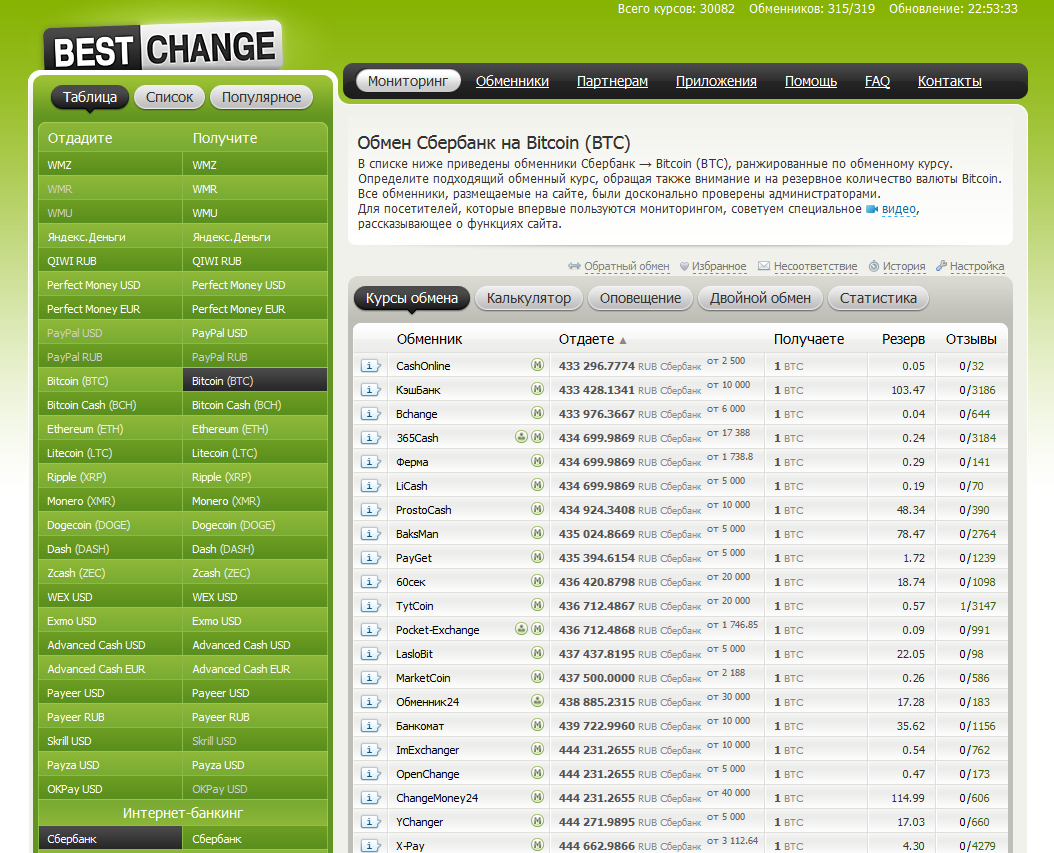Select Сбербанк in the Получите column

255,839
